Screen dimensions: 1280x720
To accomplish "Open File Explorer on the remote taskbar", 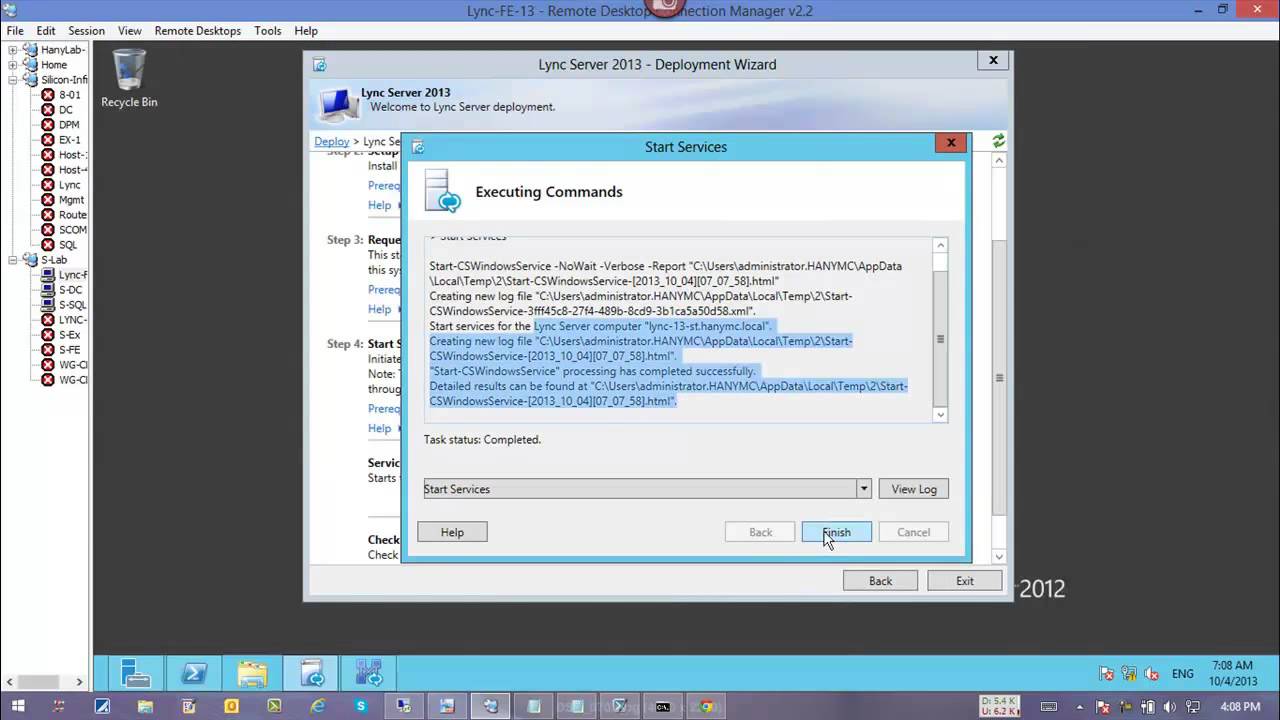I will (x=252, y=673).
